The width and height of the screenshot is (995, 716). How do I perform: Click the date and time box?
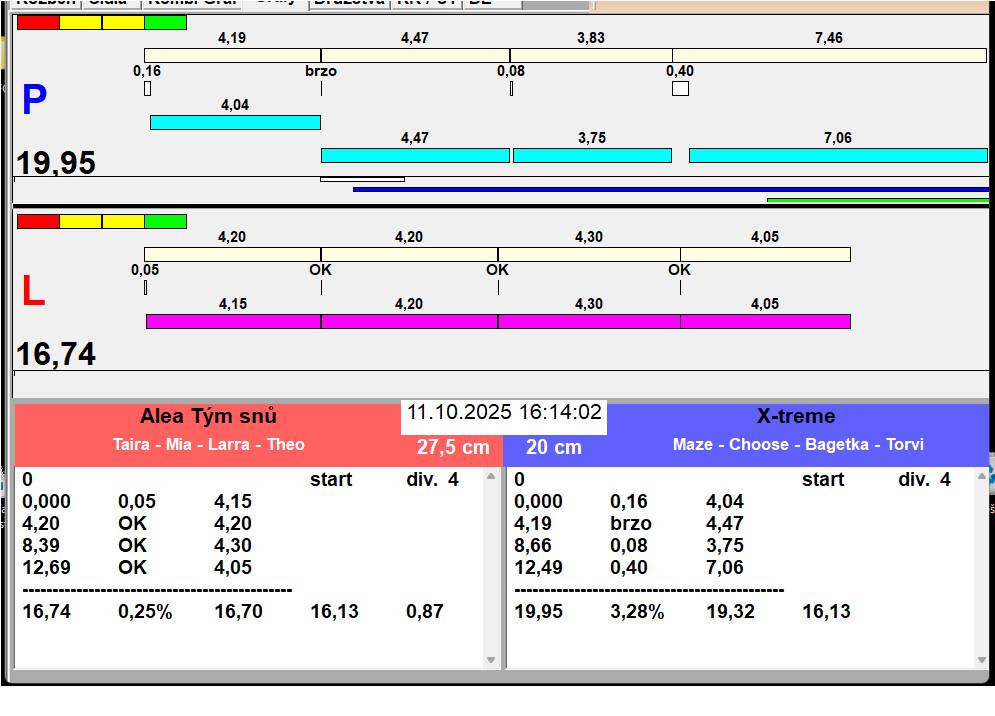pyautogui.click(x=504, y=413)
